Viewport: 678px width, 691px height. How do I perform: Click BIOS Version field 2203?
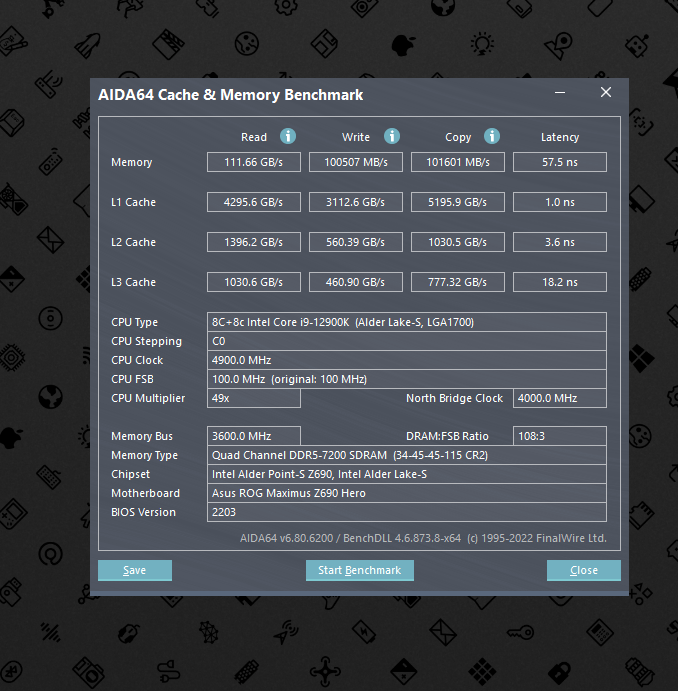point(407,512)
